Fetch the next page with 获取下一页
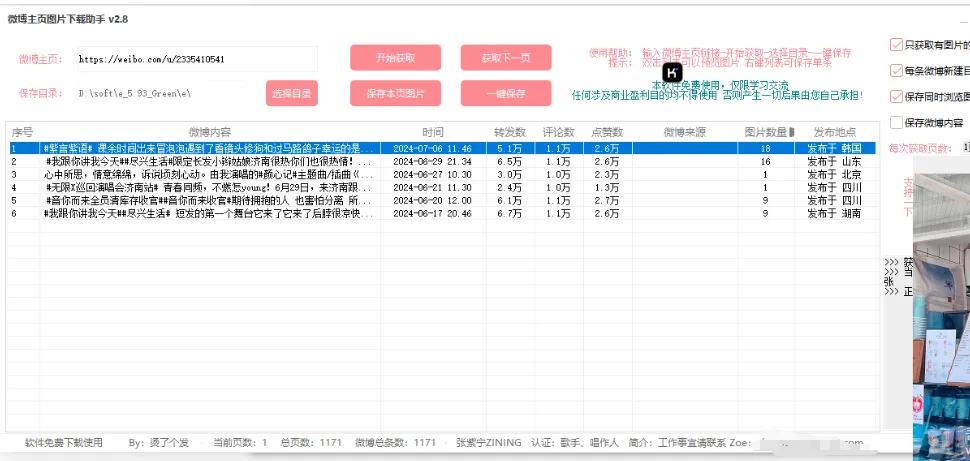Viewport: 970px width, 461px height. tap(505, 58)
